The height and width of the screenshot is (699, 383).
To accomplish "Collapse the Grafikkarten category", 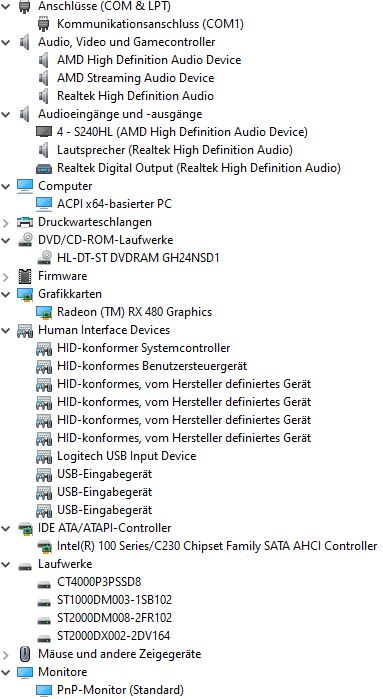I will point(6,294).
